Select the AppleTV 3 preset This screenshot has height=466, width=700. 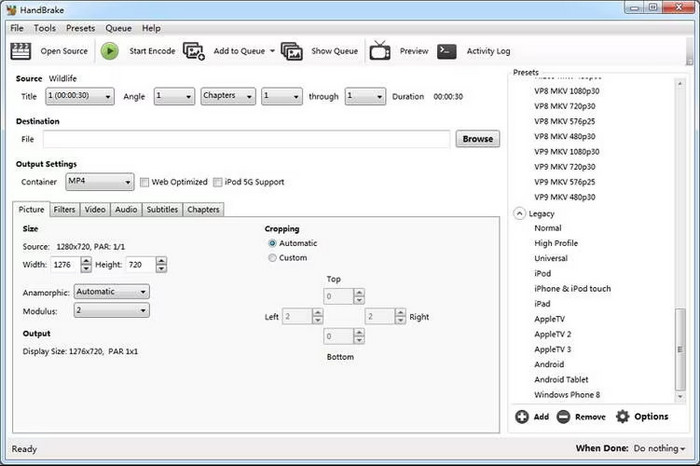(x=552, y=349)
